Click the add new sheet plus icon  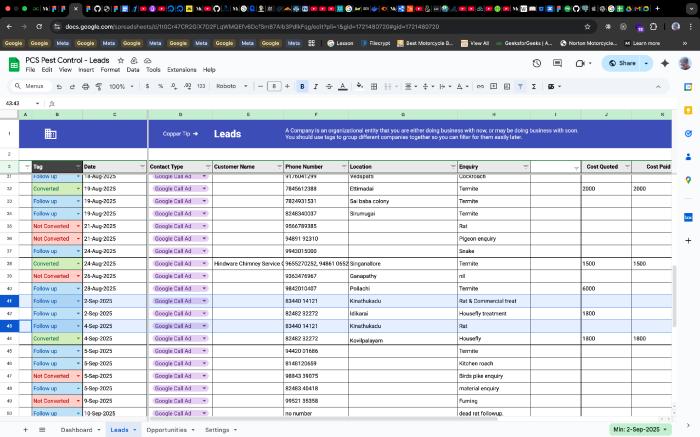point(25,429)
